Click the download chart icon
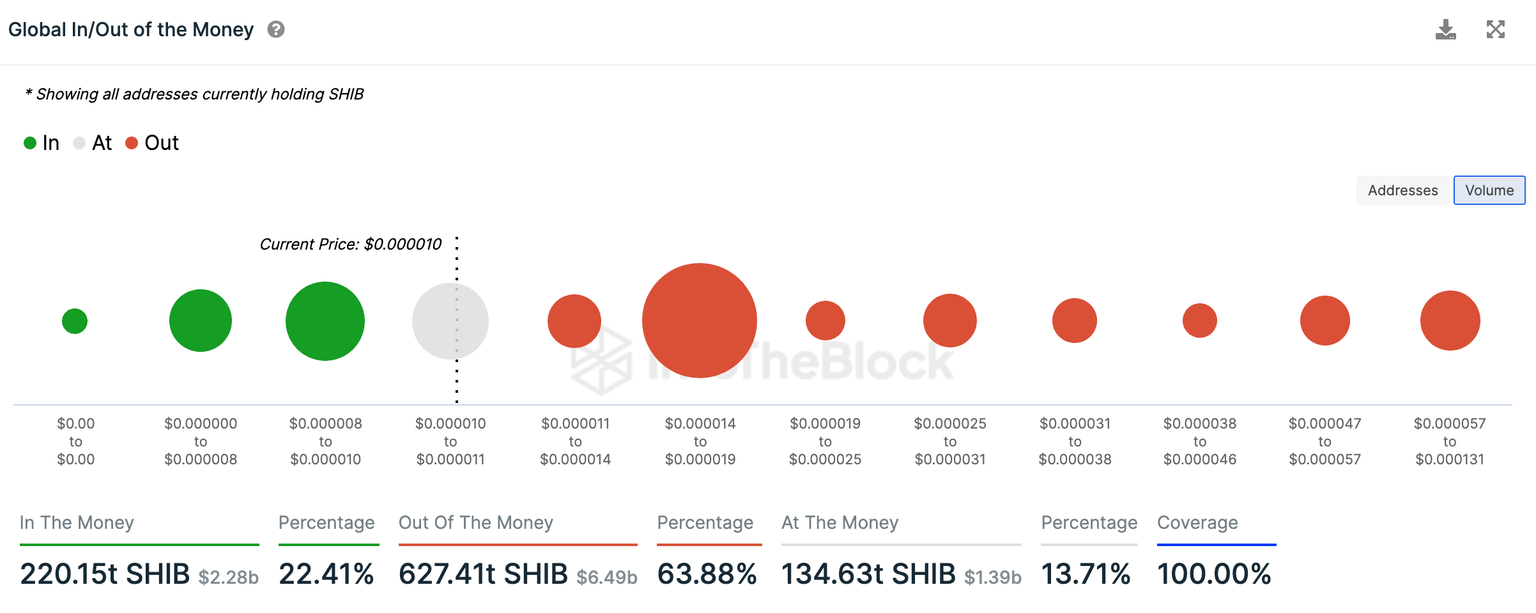Viewport: 1536px width, 613px height. (1445, 29)
